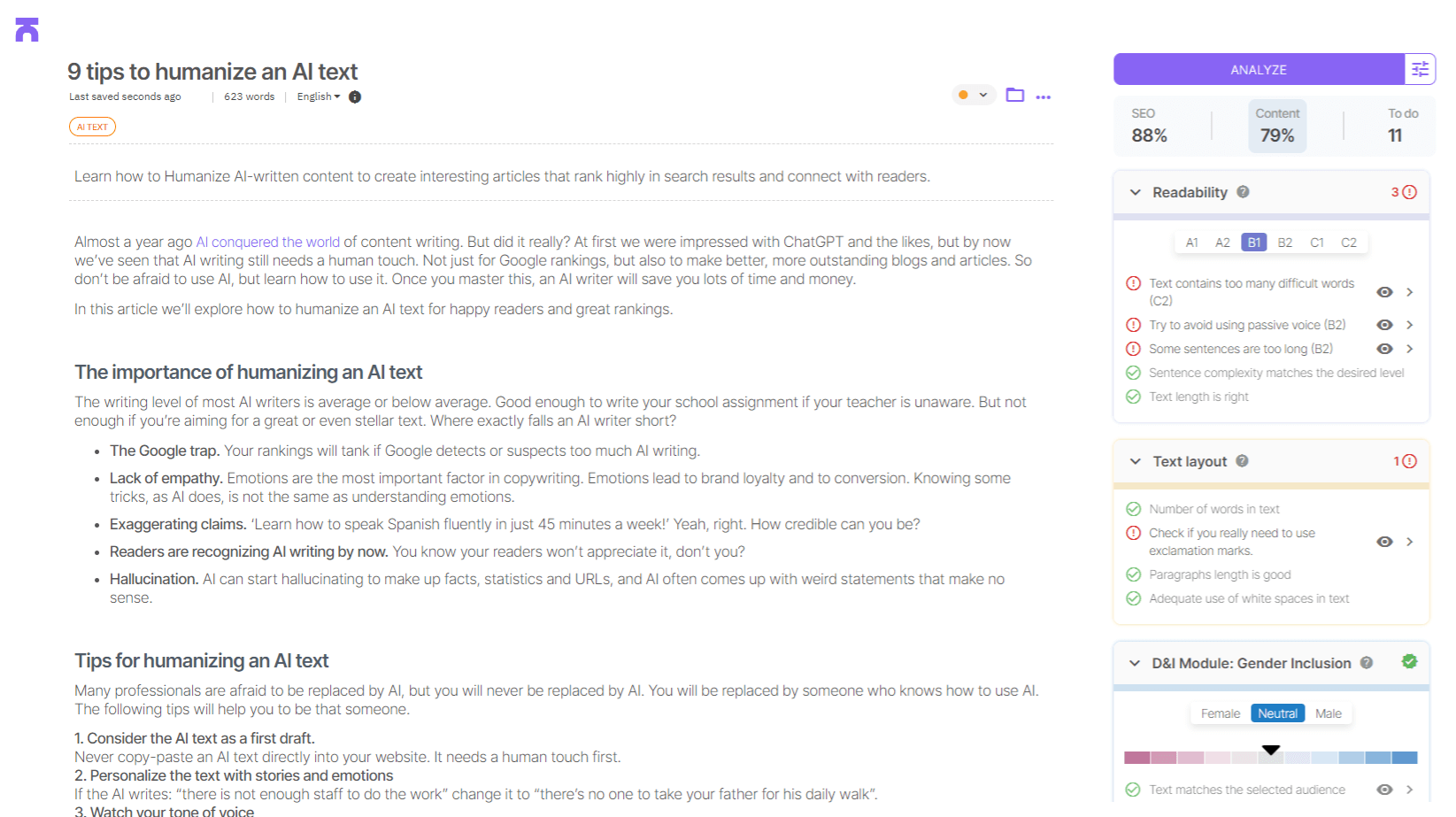The height and width of the screenshot is (817, 1456).
Task: Open the English language dropdown
Action: coord(318,96)
